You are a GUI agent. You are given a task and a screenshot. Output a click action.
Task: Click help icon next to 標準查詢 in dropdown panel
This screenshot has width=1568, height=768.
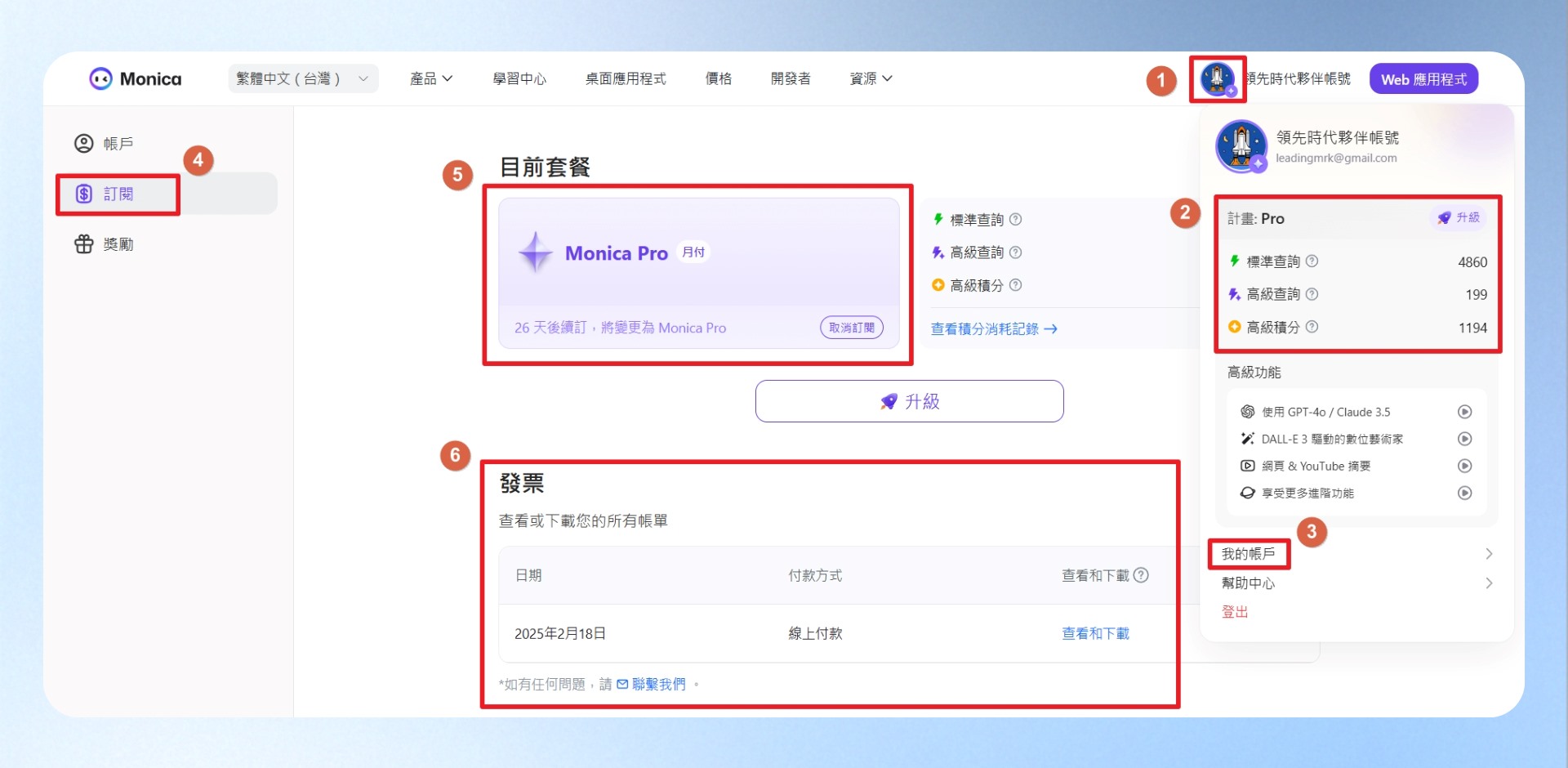point(1312,261)
